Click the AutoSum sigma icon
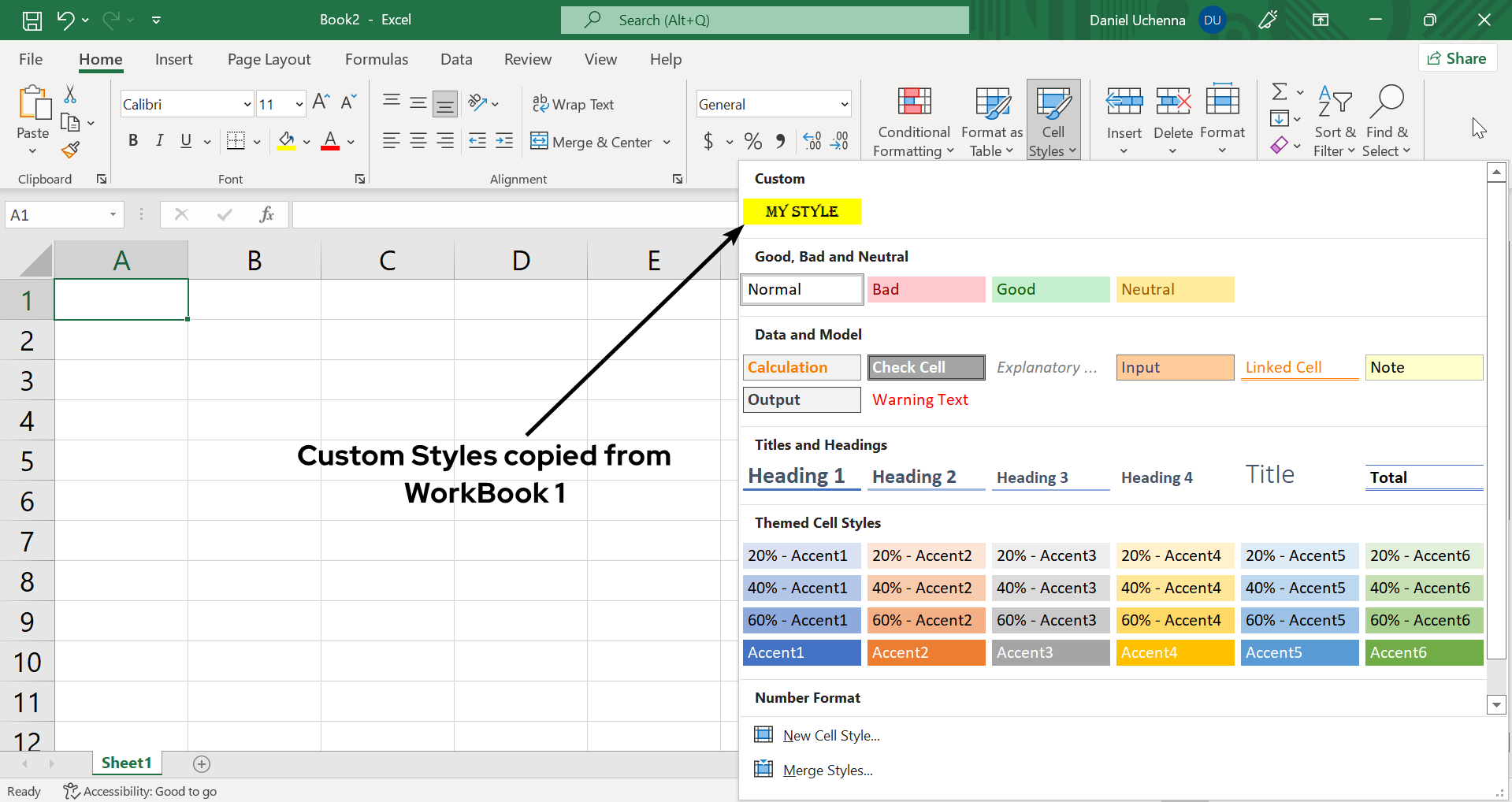This screenshot has width=1512, height=802. (x=1280, y=92)
